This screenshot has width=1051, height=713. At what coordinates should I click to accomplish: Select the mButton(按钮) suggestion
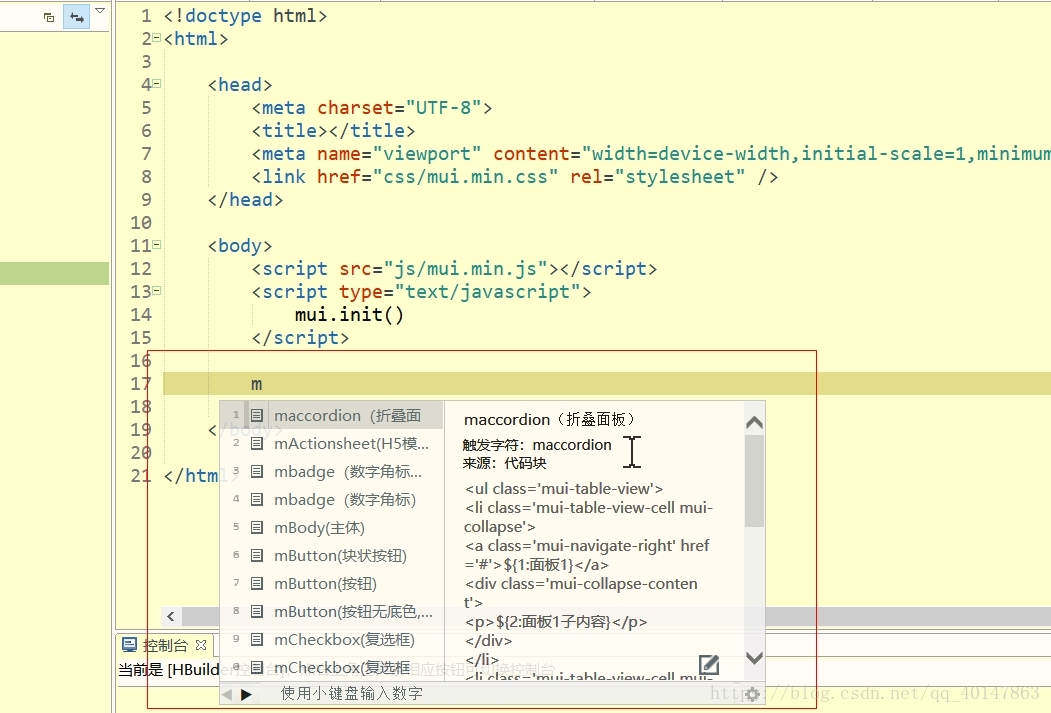[x=332, y=584]
